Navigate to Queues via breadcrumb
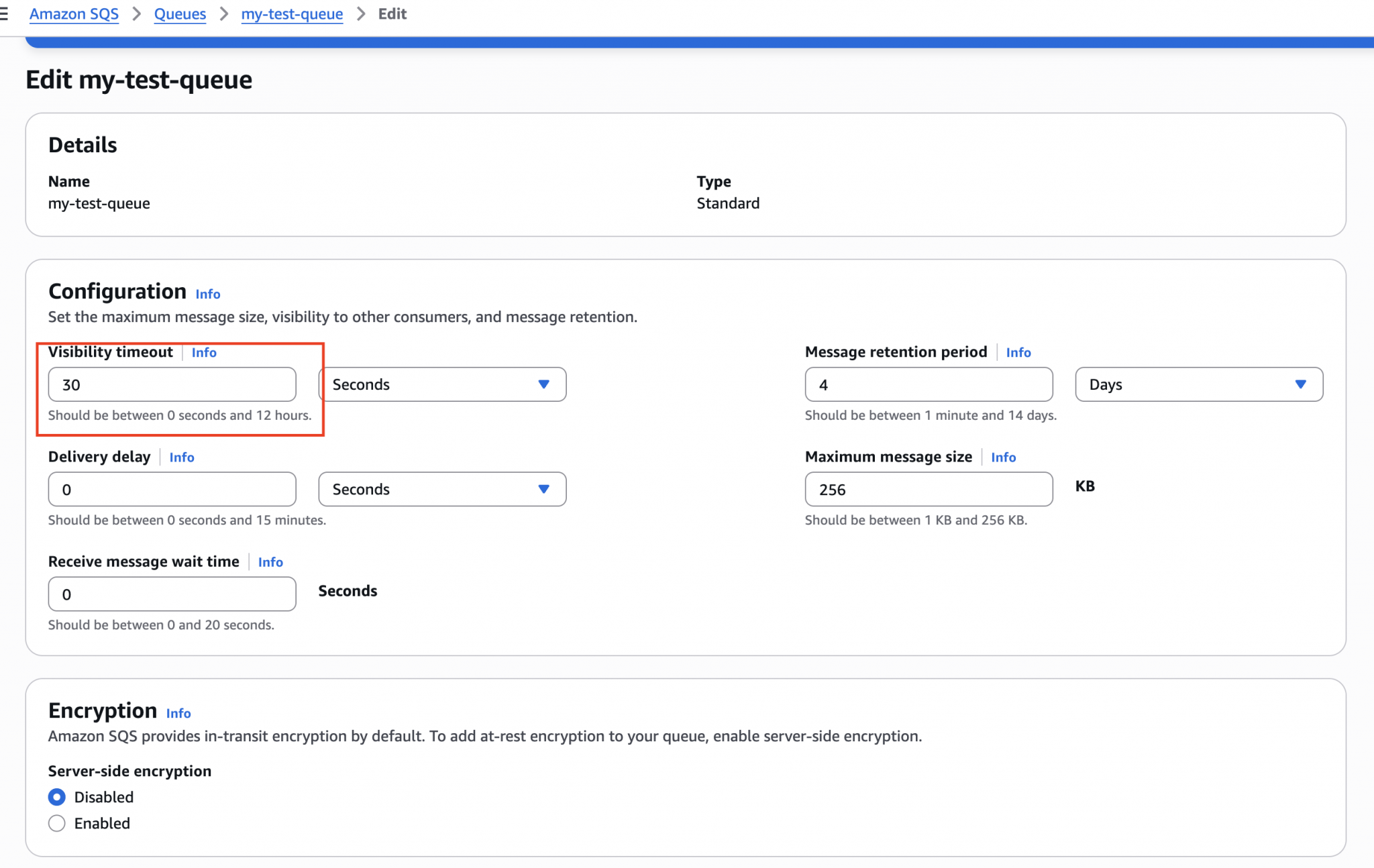 tap(180, 13)
